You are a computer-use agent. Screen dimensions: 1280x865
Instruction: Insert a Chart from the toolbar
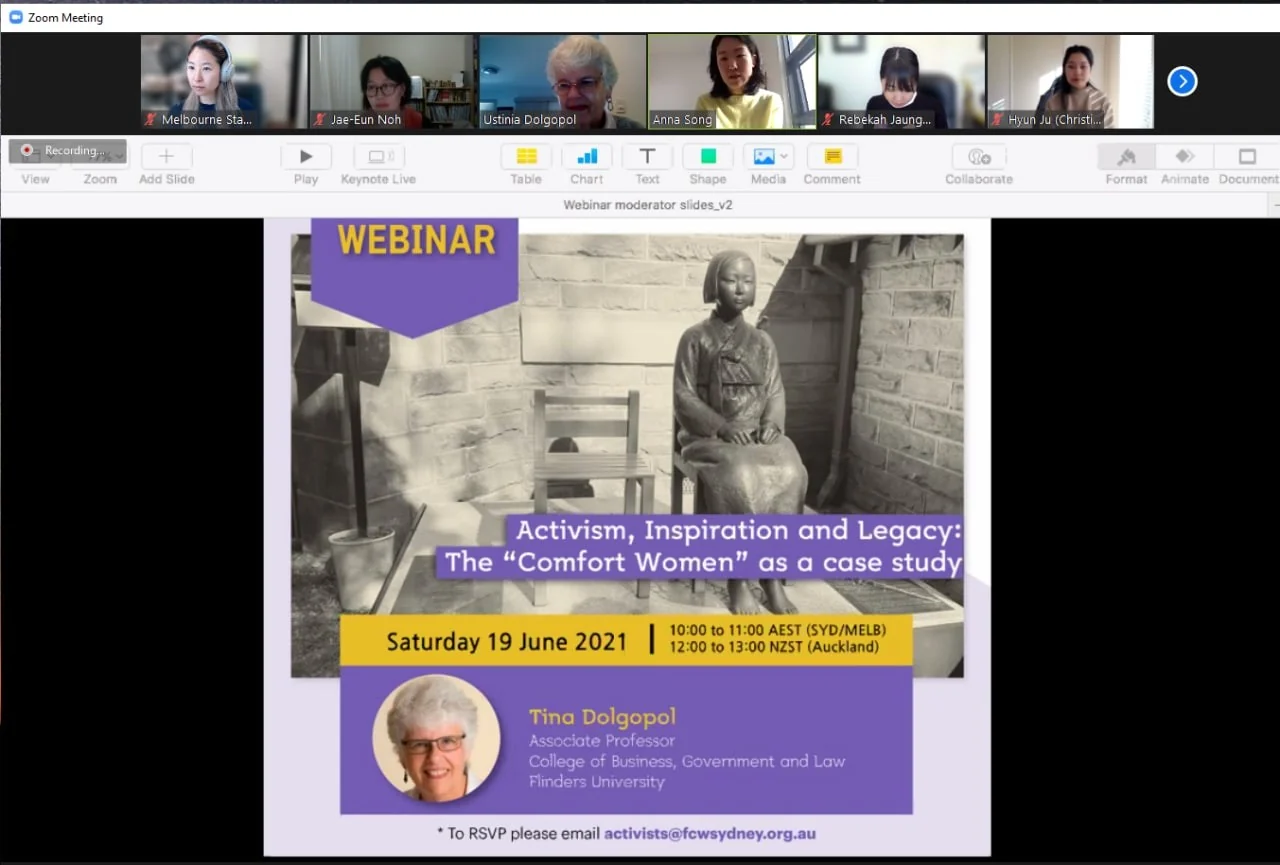point(587,156)
